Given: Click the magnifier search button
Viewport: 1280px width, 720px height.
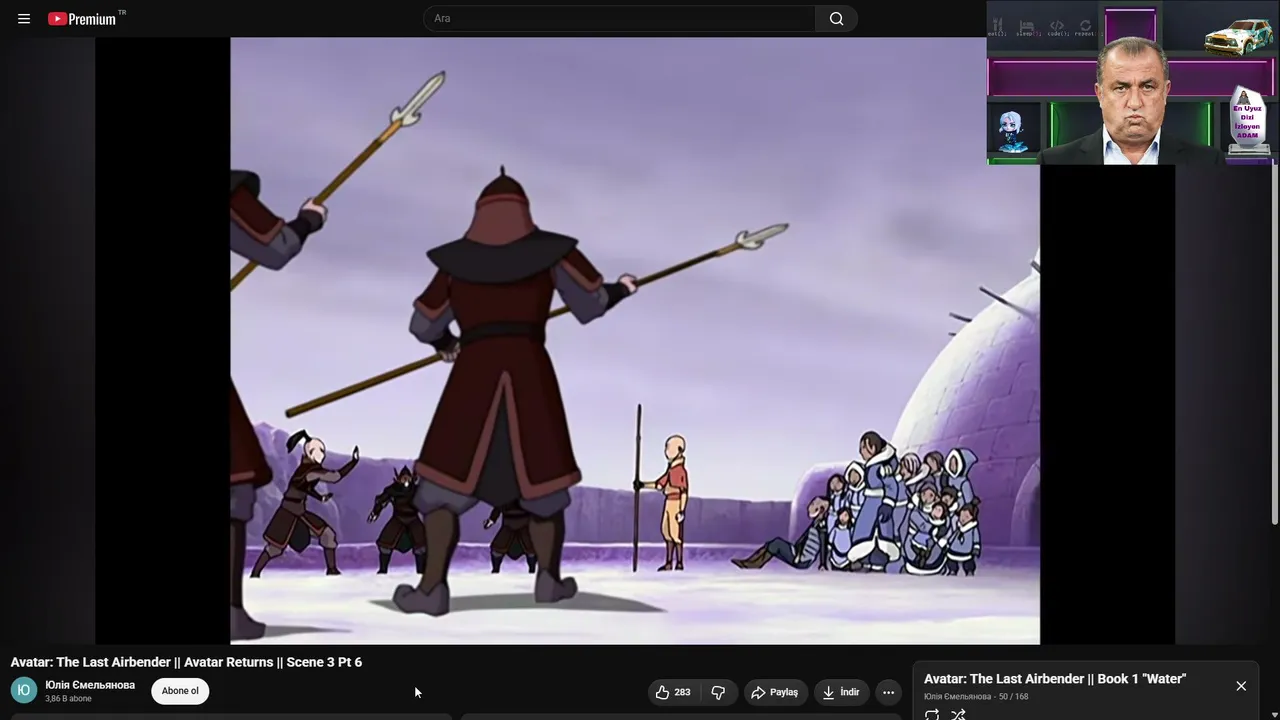Looking at the screenshot, I should (x=836, y=19).
